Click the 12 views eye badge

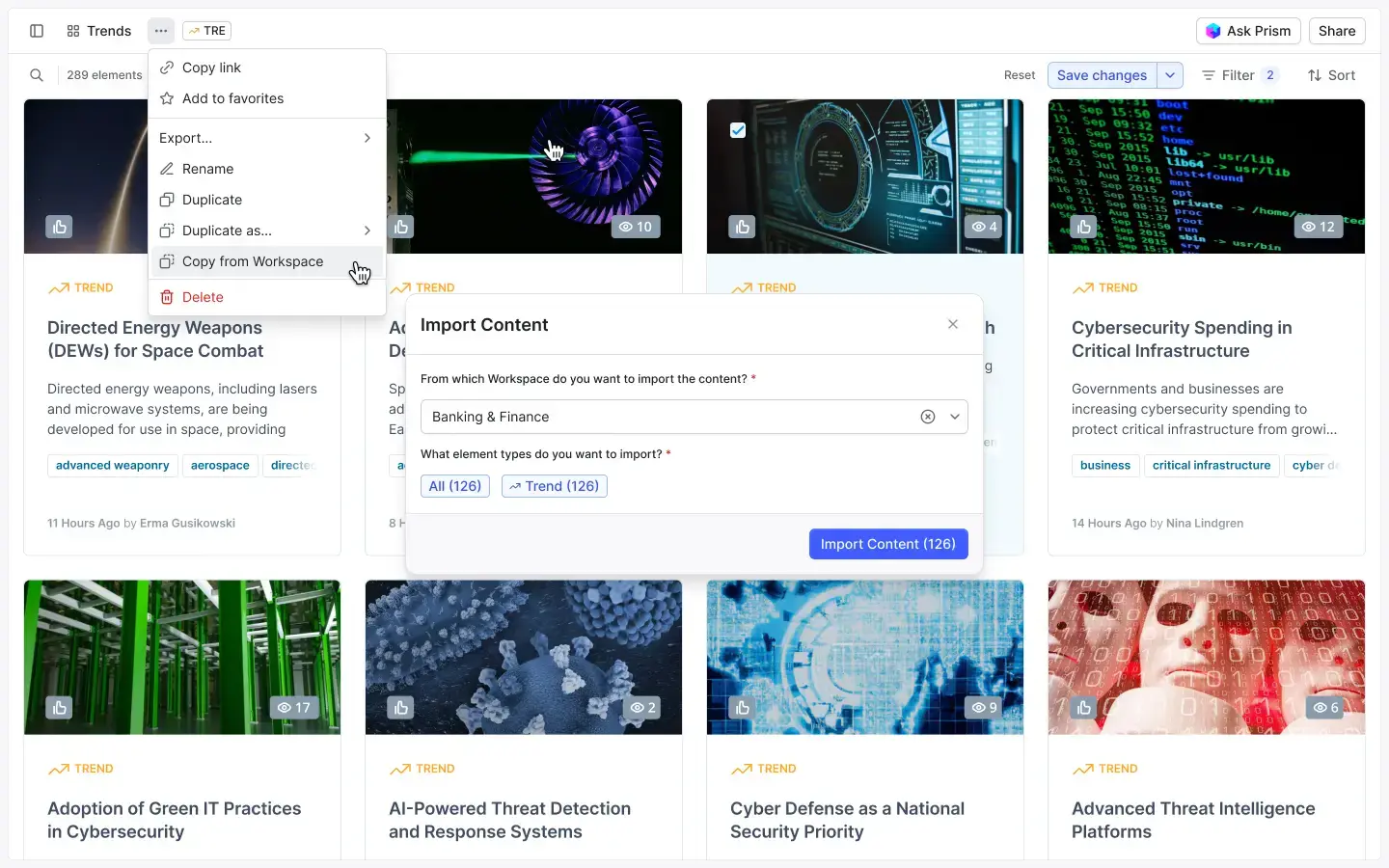1318,227
